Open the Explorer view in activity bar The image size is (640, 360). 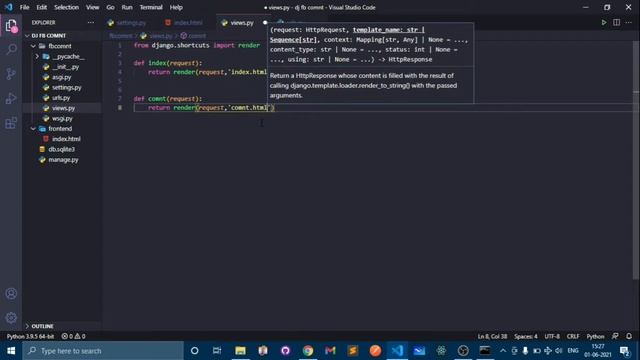coord(11,26)
